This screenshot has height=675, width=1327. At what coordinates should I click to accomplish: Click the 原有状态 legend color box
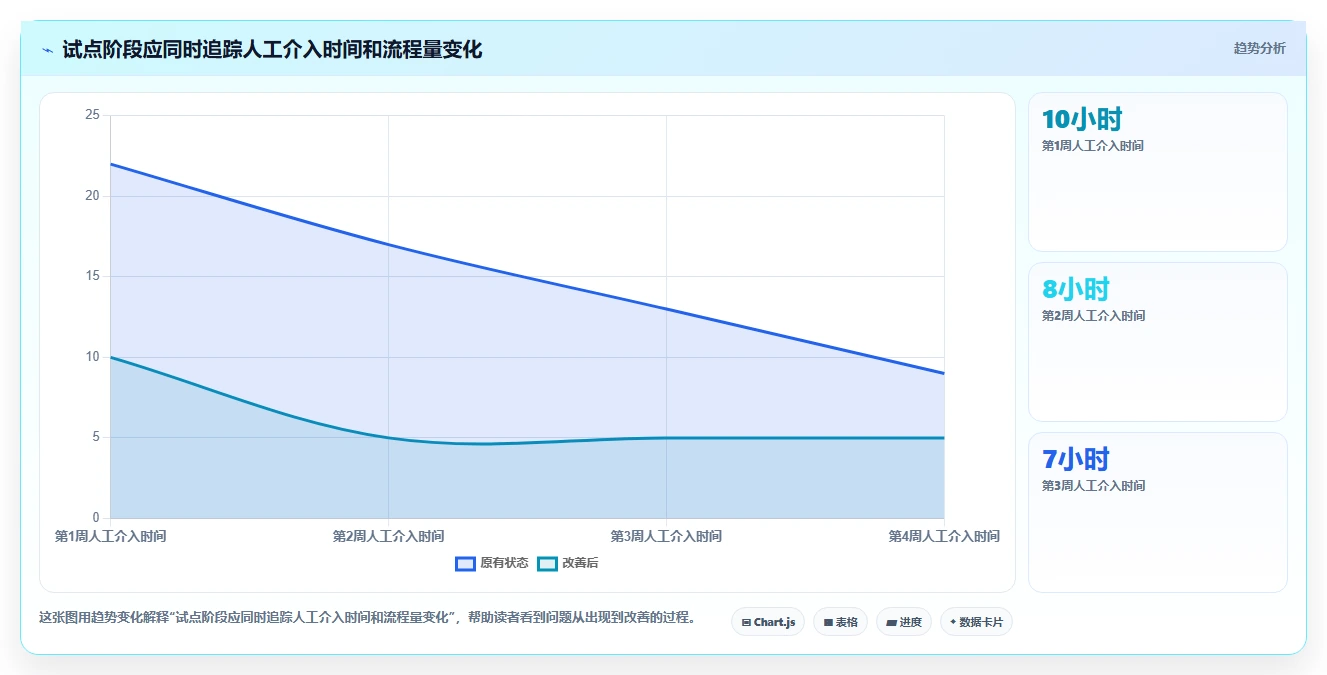[465, 563]
